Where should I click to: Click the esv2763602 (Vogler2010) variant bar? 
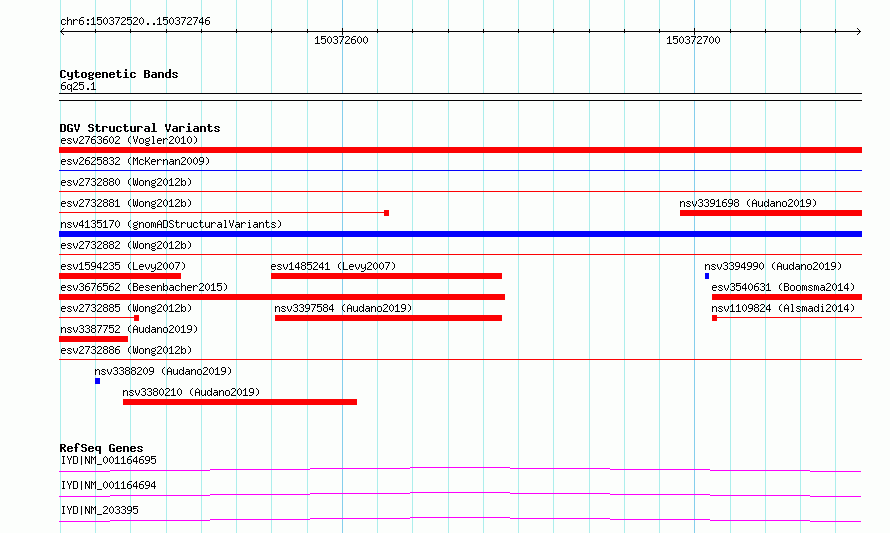pos(460,150)
